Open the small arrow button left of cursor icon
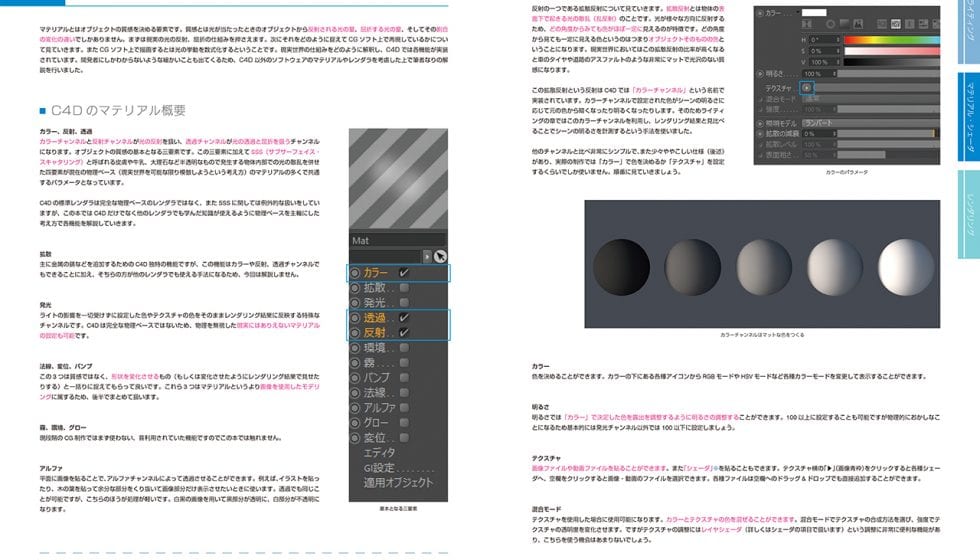The image size is (980, 560). tap(427, 256)
